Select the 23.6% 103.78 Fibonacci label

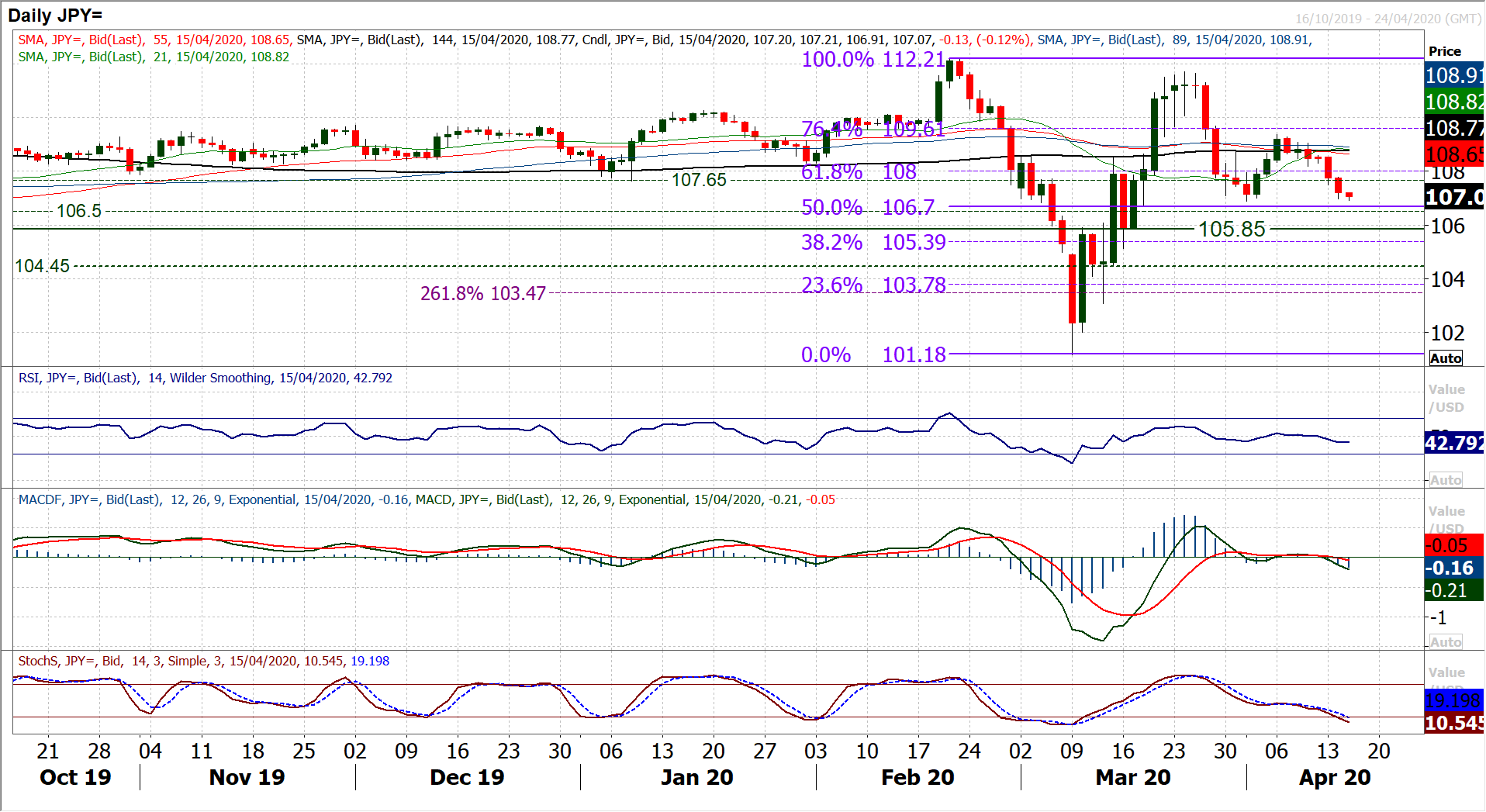873,285
